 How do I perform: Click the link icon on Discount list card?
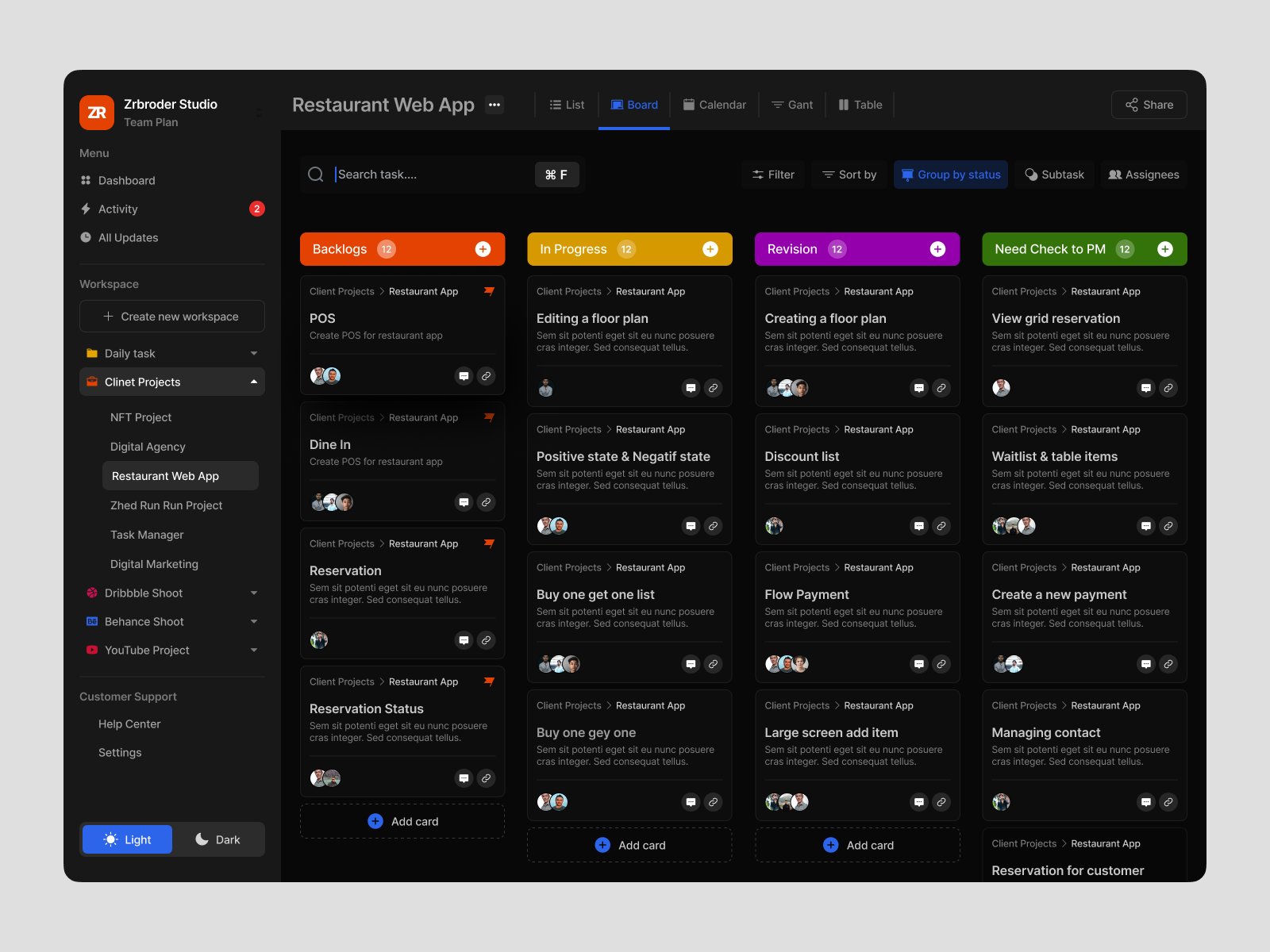pyautogui.click(x=941, y=526)
